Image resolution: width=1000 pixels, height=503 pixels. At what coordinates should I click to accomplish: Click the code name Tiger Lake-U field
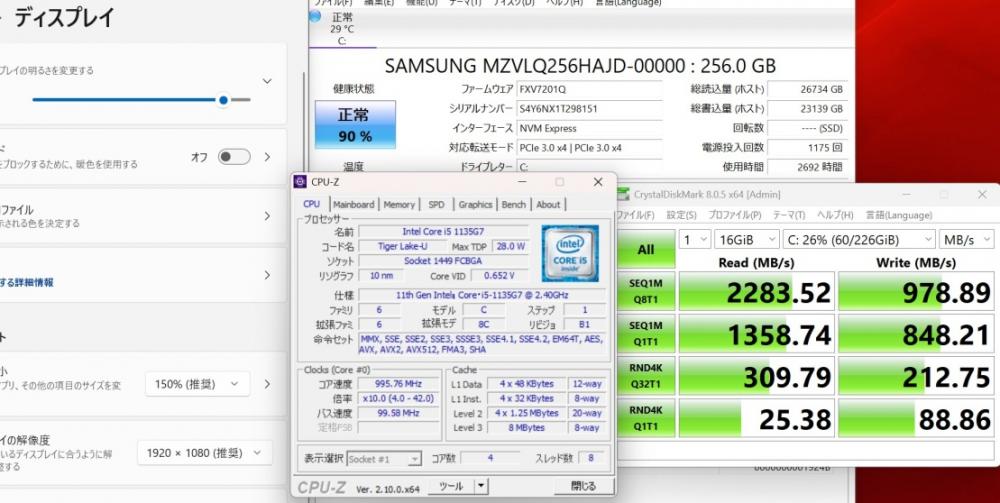[402, 246]
